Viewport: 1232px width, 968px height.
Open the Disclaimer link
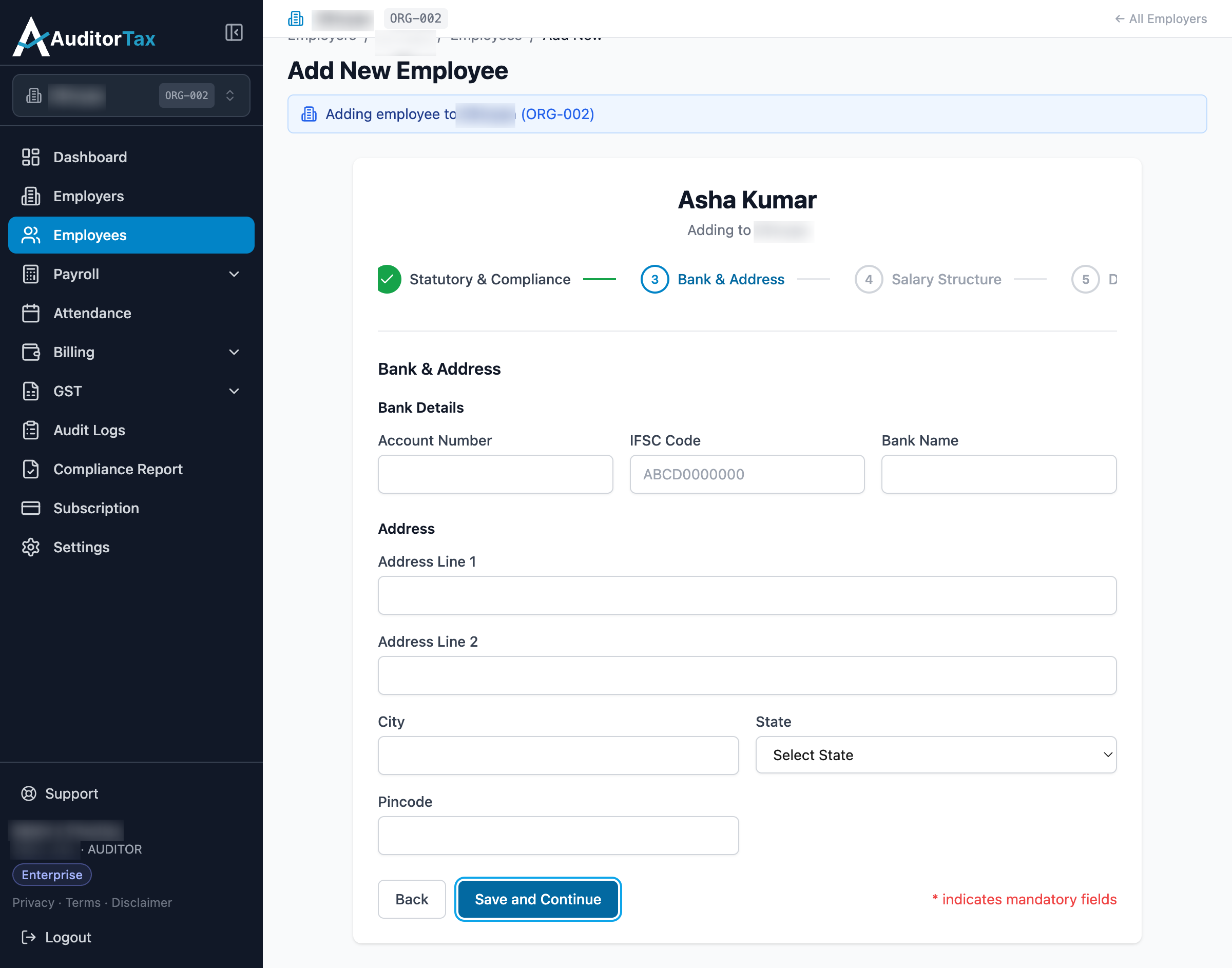pyautogui.click(x=142, y=903)
